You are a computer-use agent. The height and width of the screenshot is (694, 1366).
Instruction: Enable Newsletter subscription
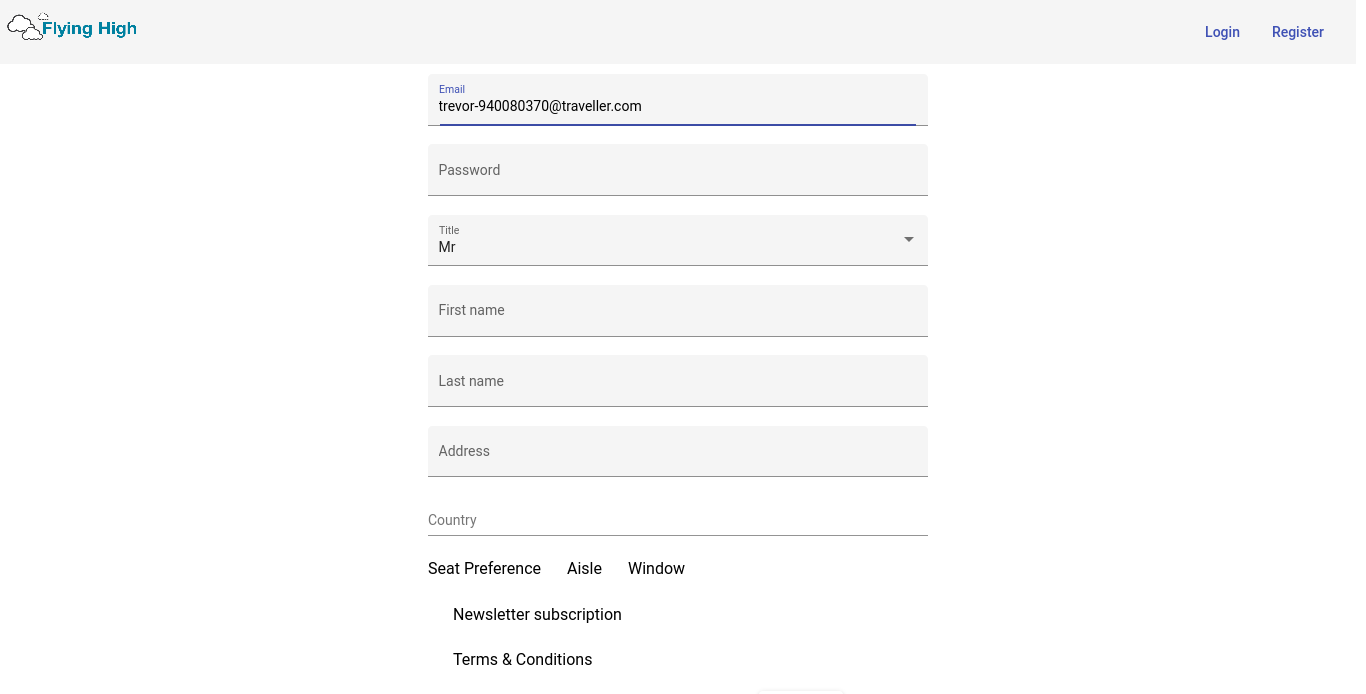coord(537,614)
